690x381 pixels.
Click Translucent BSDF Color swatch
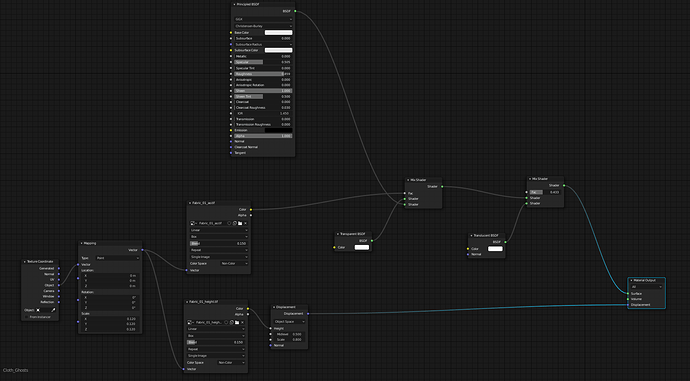tap(495, 249)
